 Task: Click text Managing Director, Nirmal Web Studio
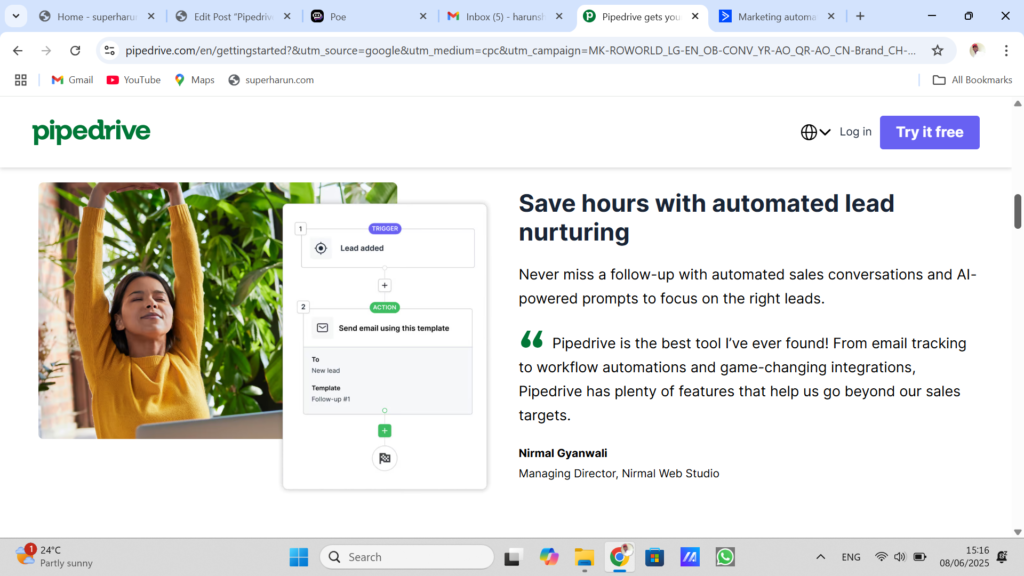pyautogui.click(x=618, y=473)
